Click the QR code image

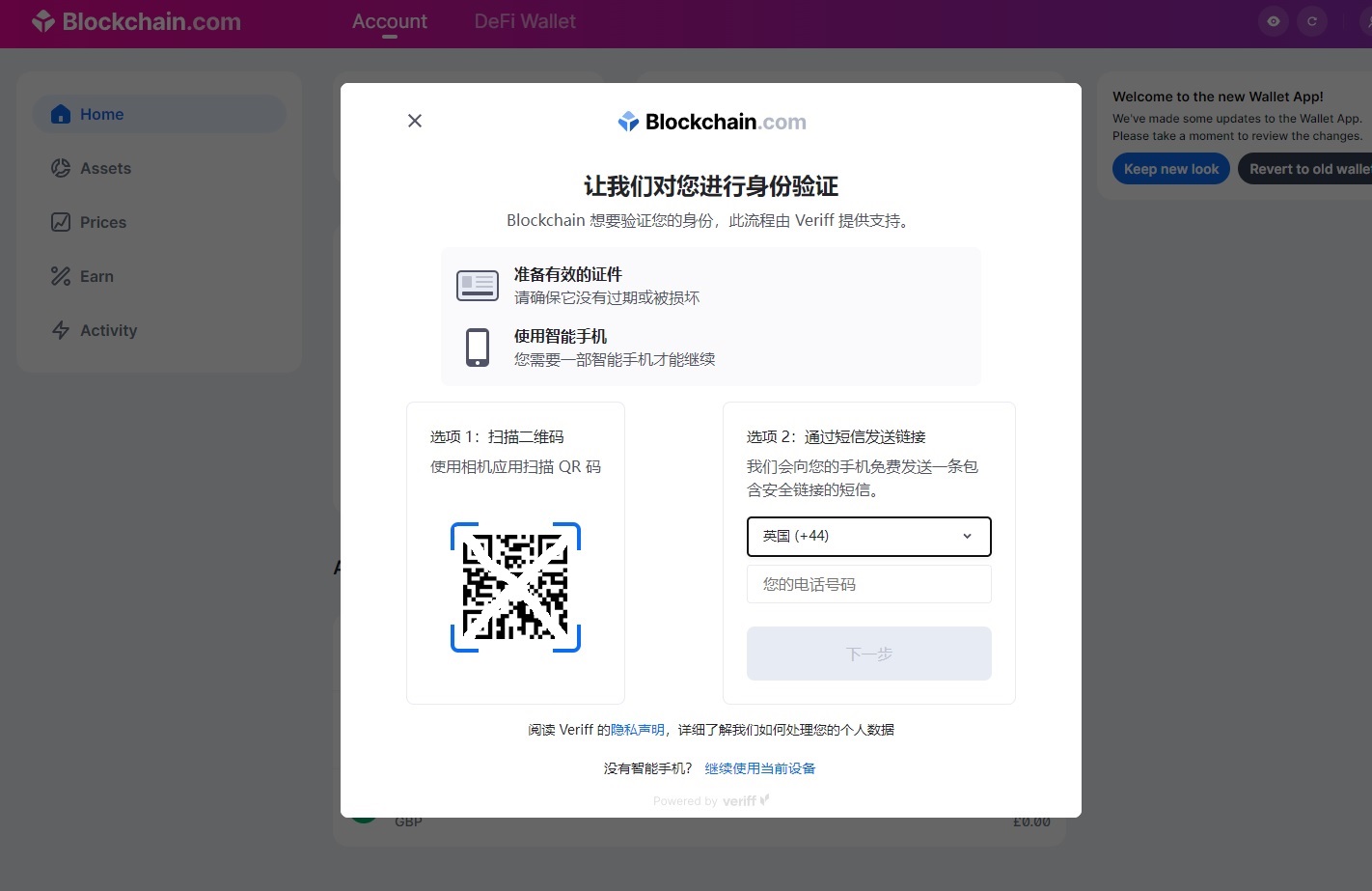click(515, 587)
